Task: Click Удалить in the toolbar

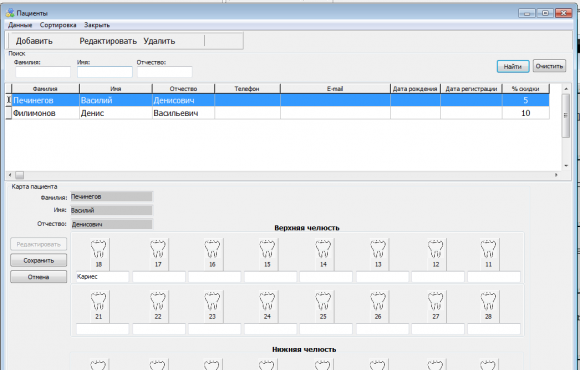Action: (x=159, y=41)
